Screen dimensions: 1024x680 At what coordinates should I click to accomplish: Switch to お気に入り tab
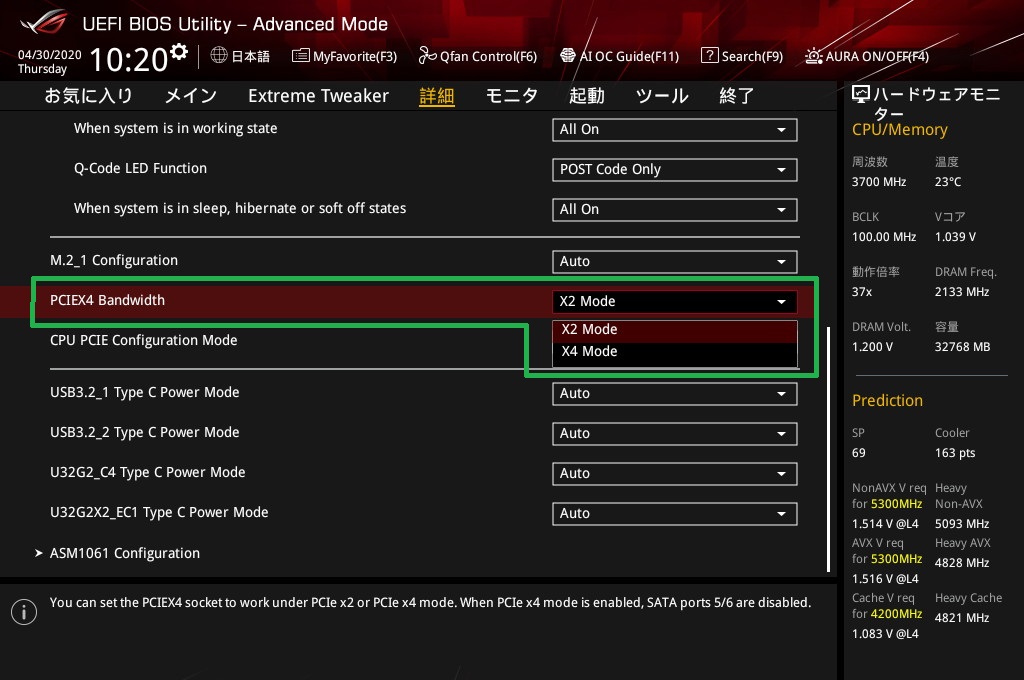tap(89, 96)
